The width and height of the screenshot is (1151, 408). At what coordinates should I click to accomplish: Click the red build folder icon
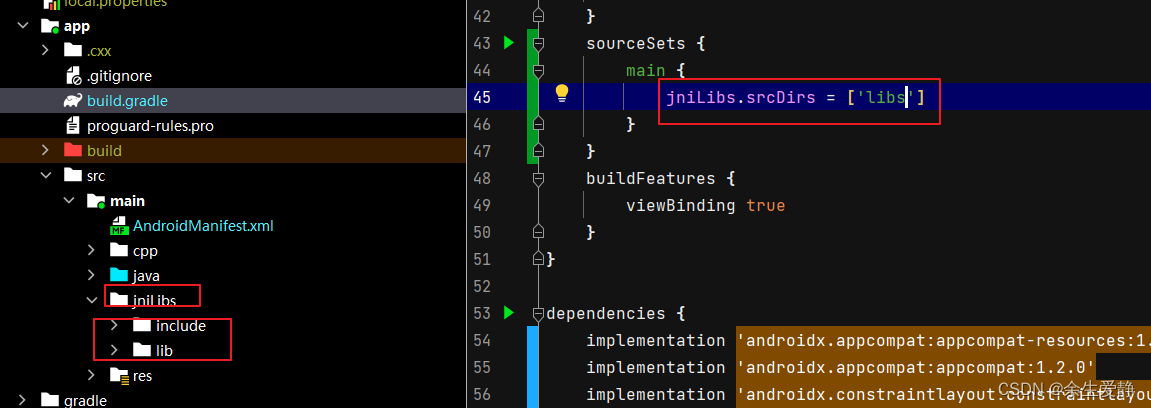point(73,150)
